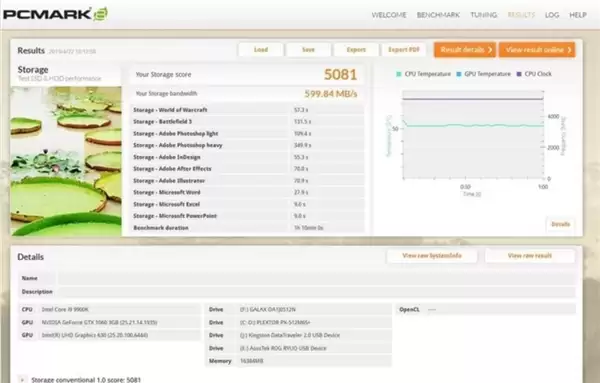Click View result online button
The image size is (600, 383).
coord(537,50)
